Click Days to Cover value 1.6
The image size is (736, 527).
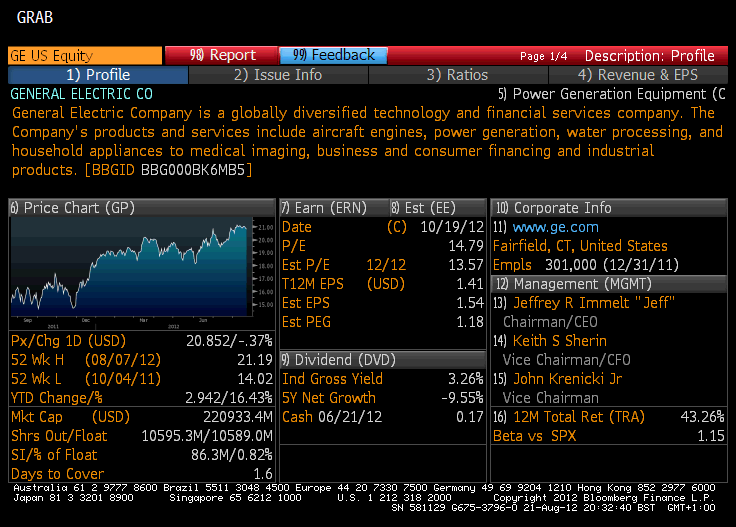(x=263, y=474)
